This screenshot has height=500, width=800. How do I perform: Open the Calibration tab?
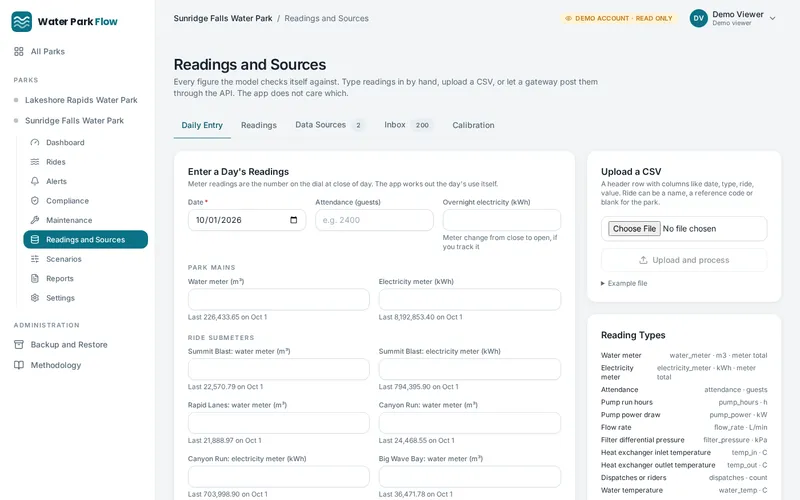click(x=473, y=125)
